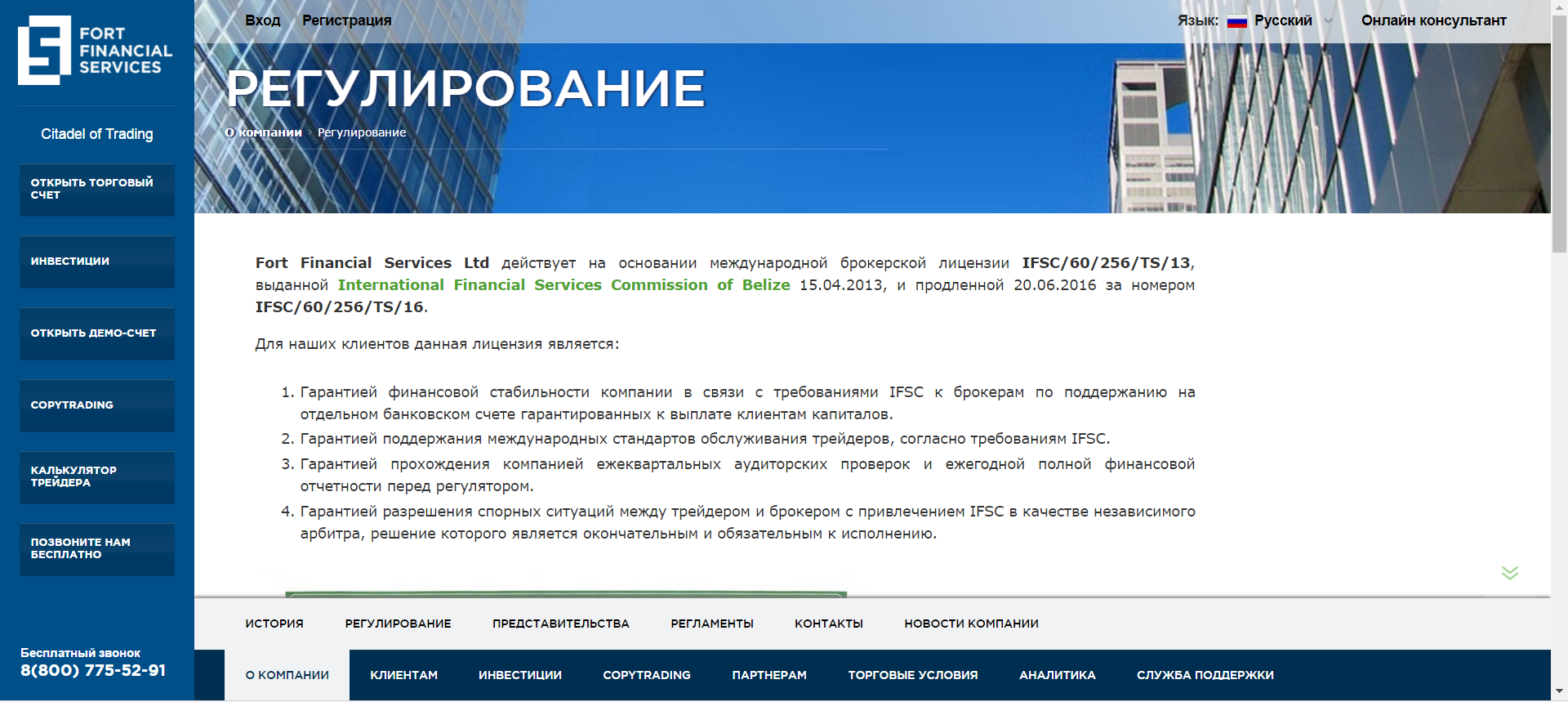Click the phone number 8(800) 775-52-91
This screenshot has width=1568, height=702.
point(93,671)
